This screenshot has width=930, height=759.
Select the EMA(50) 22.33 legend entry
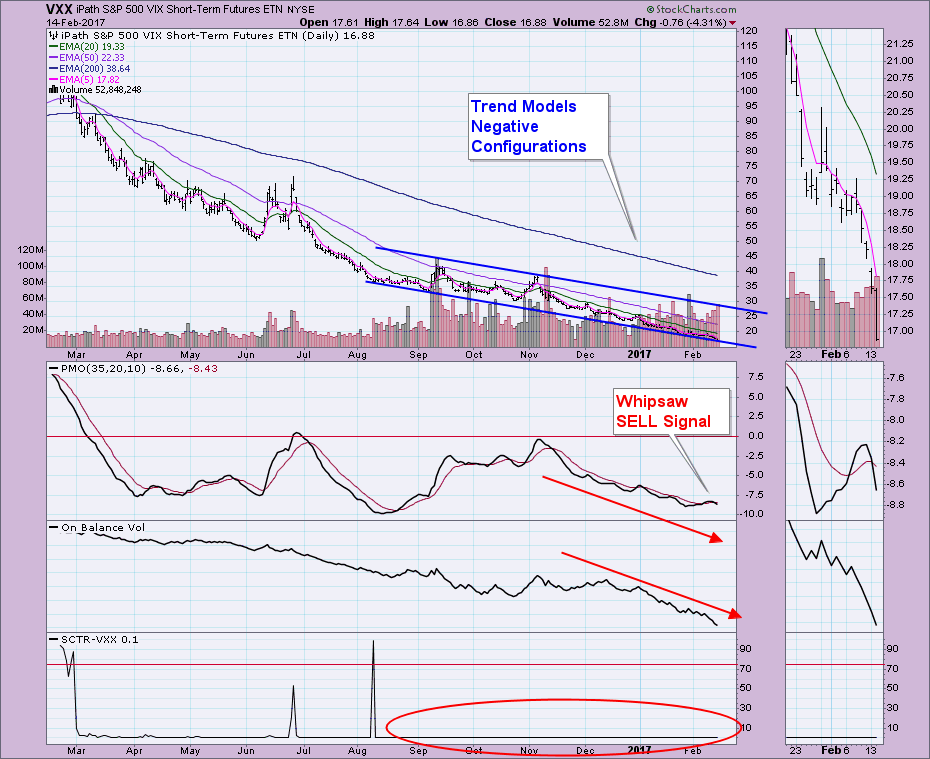87,58
